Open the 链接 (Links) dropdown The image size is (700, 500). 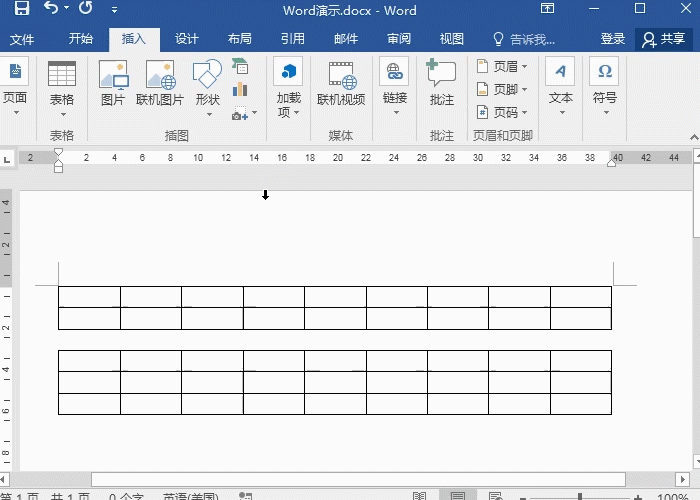point(395,87)
